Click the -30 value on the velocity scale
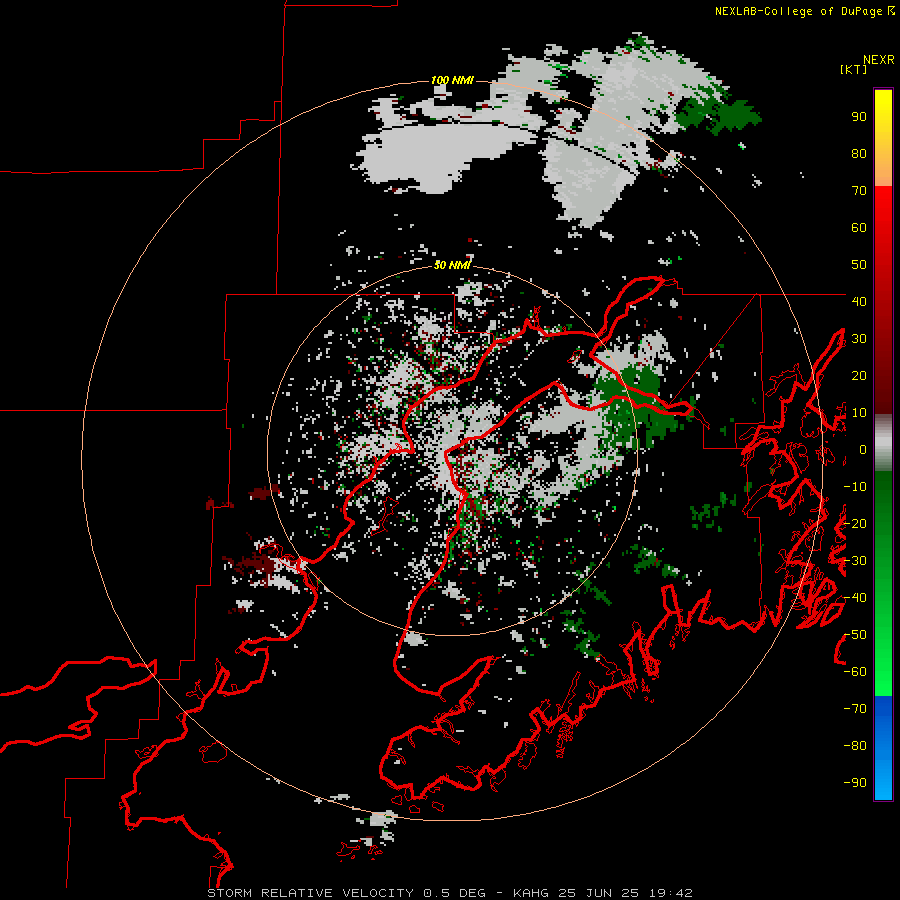This screenshot has height=900, width=900. point(855,561)
